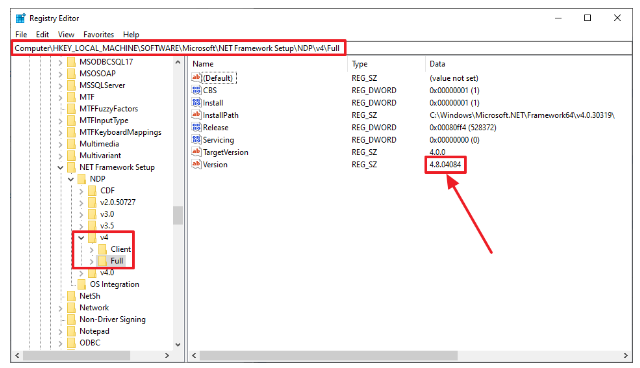This screenshot has height=368, width=640.
Task: Click the v3.0 folder icon
Action: pyautogui.click(x=93, y=214)
